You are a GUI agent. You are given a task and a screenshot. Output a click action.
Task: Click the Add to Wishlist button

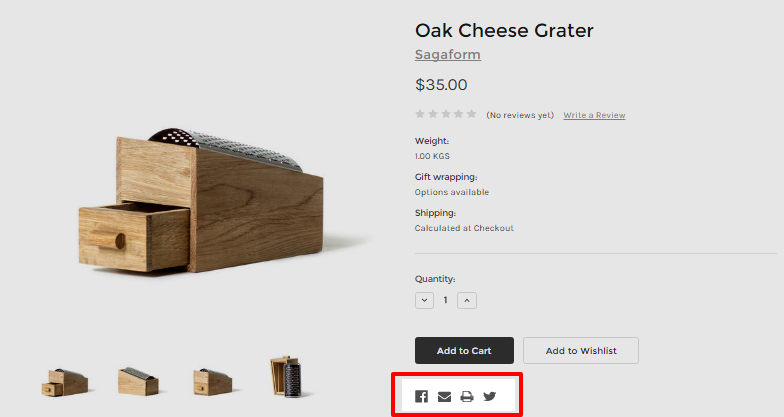[580, 351]
